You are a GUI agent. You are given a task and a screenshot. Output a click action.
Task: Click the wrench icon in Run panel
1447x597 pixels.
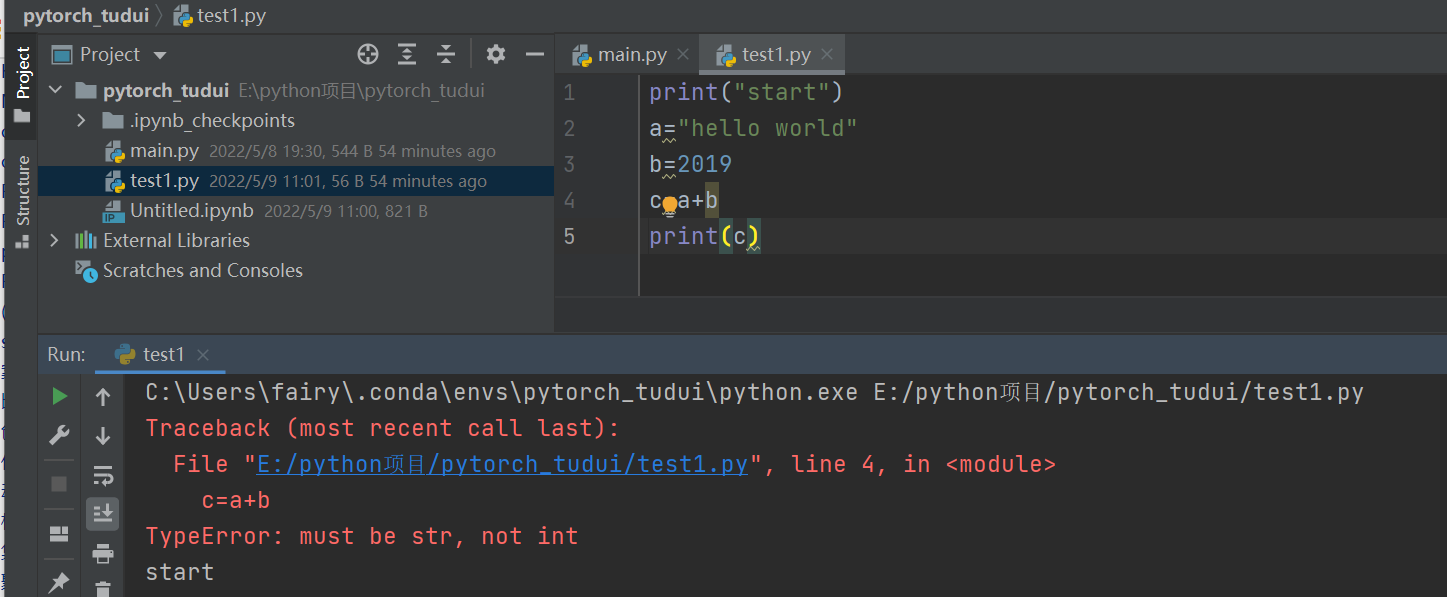coord(60,436)
